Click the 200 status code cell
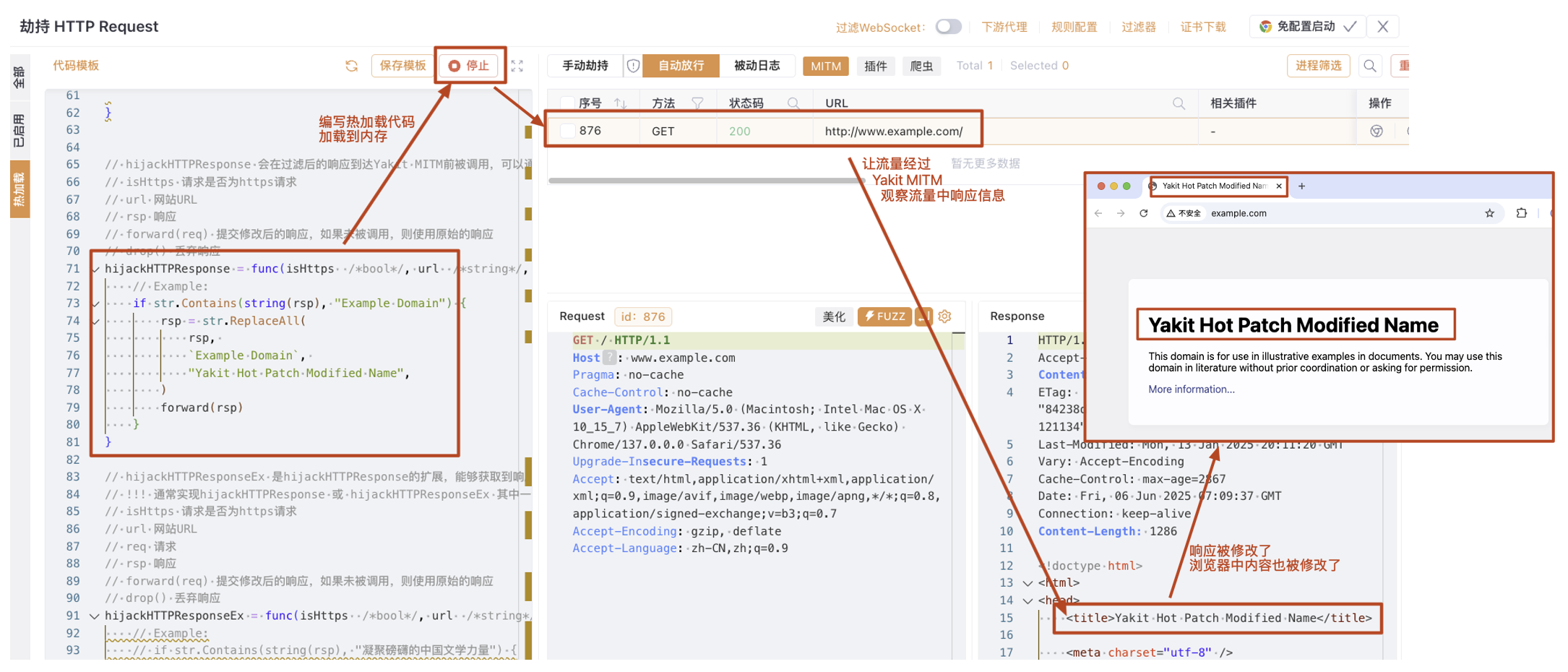Screen dimensions: 1568x672 click(739, 132)
